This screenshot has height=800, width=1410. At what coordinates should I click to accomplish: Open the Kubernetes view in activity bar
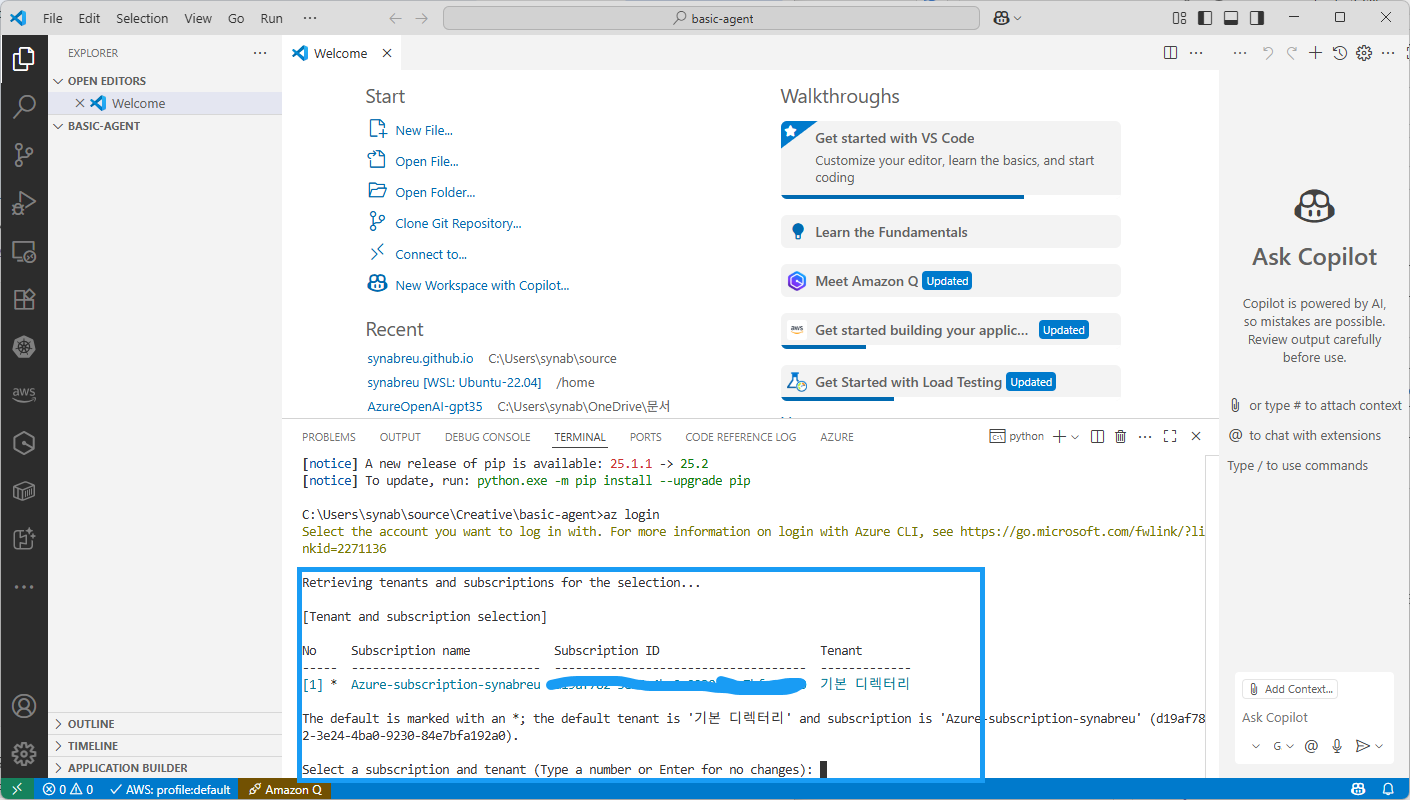click(24, 347)
